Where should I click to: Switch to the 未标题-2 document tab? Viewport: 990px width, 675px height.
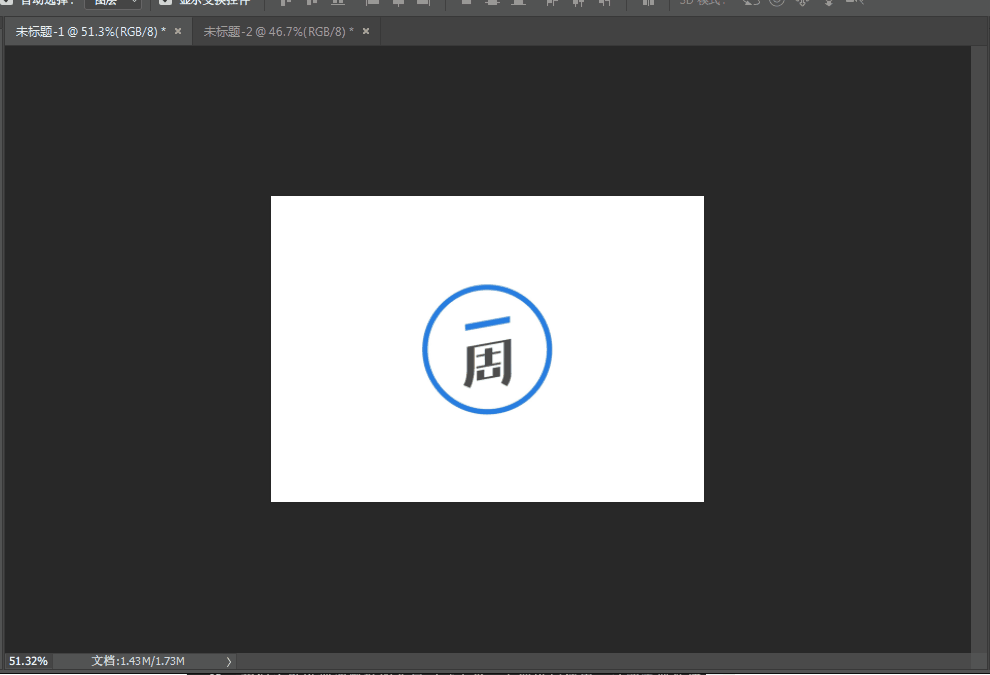click(x=278, y=32)
